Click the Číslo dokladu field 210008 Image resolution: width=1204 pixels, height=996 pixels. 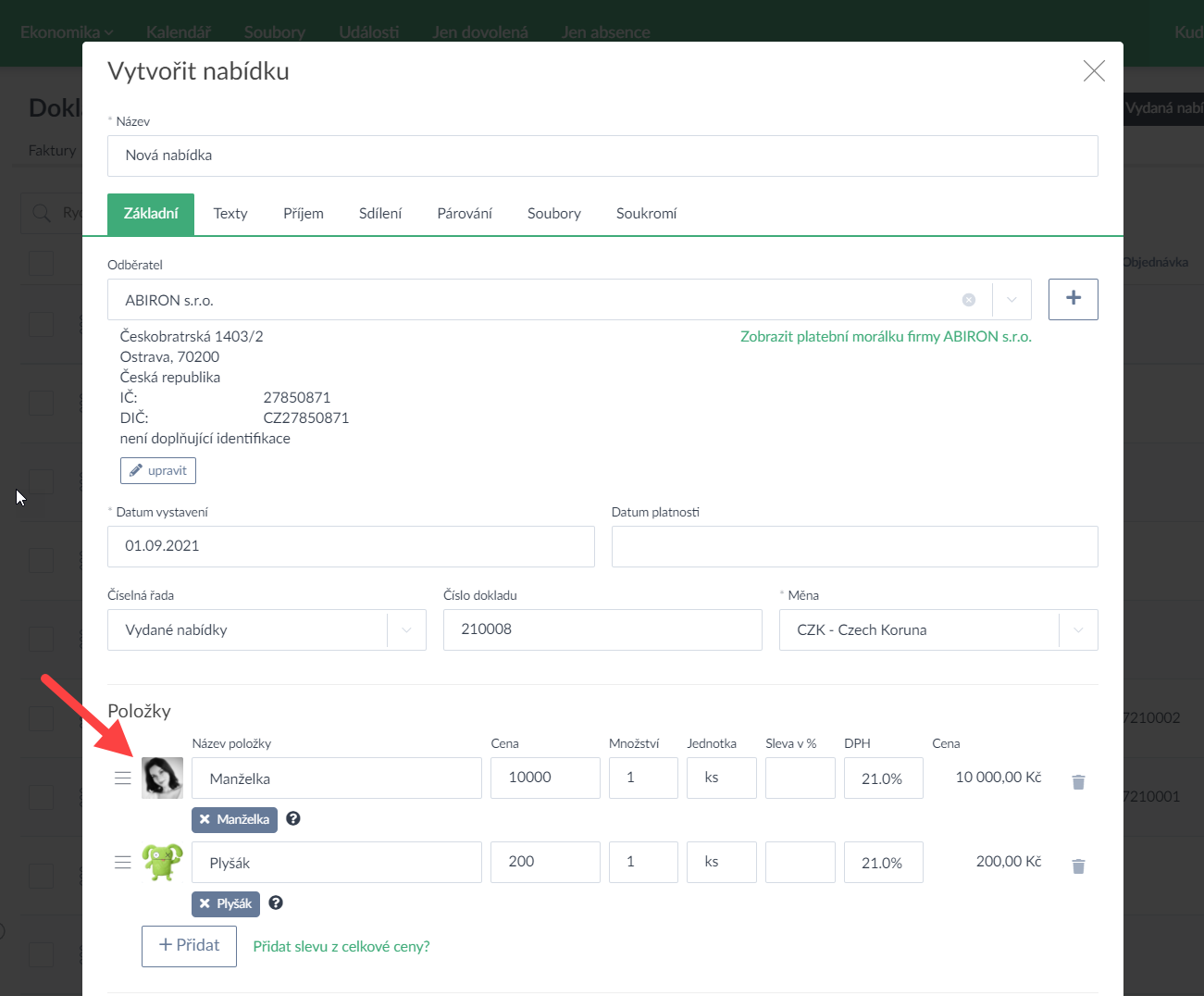pyautogui.click(x=602, y=629)
